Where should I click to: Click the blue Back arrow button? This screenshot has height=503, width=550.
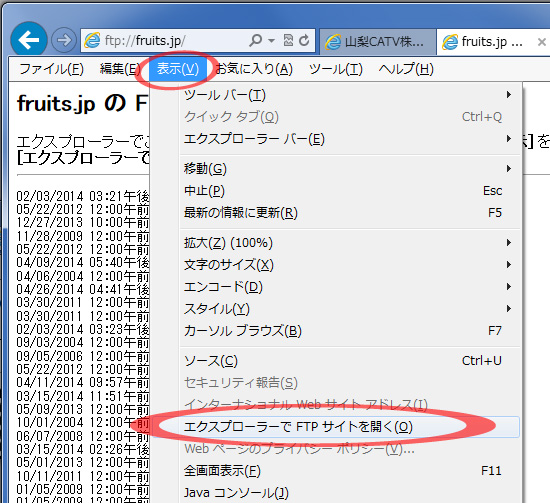coord(29,40)
